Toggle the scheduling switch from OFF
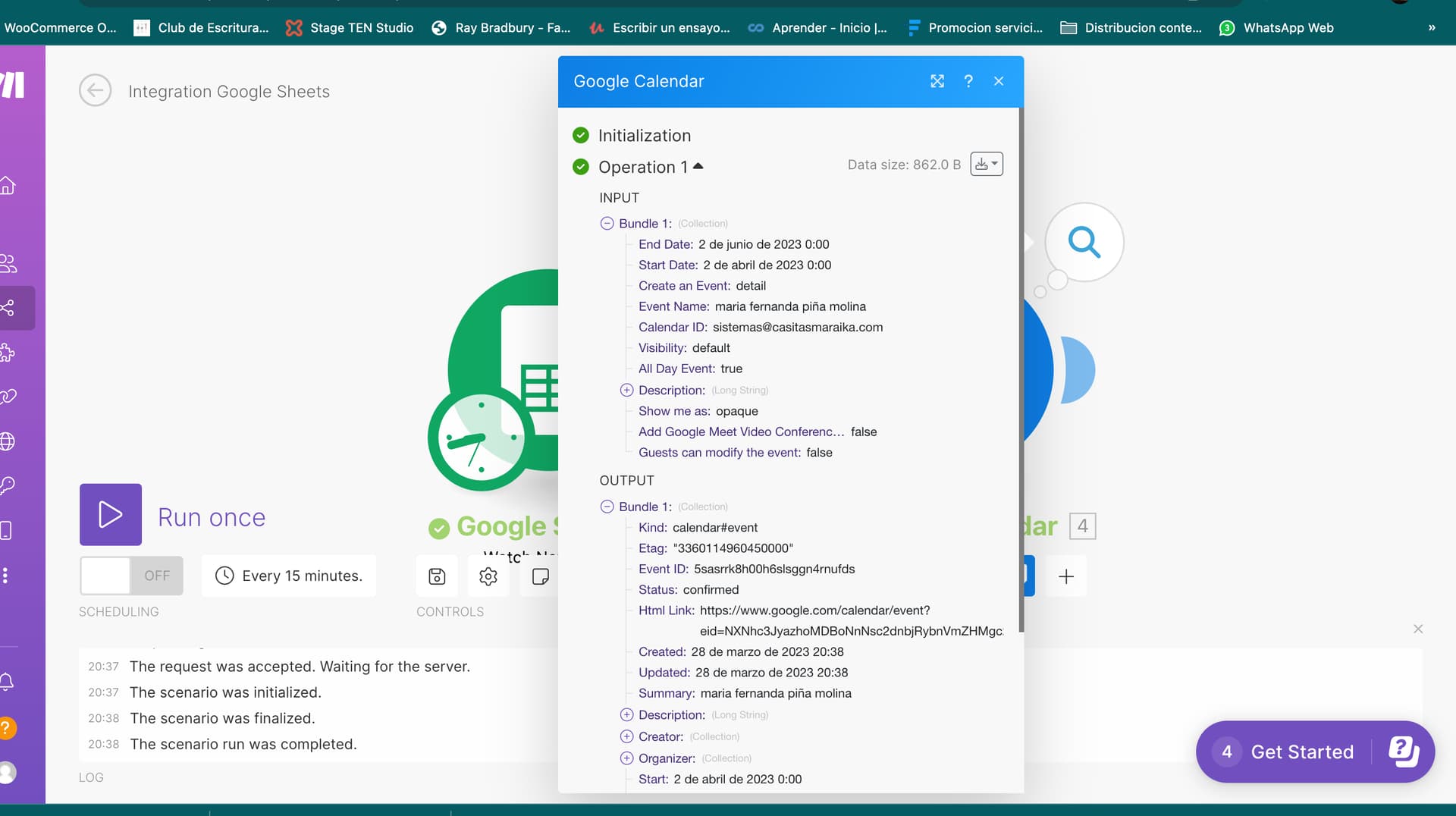Screen dimensions: 1456x816 pyautogui.click(x=131, y=576)
